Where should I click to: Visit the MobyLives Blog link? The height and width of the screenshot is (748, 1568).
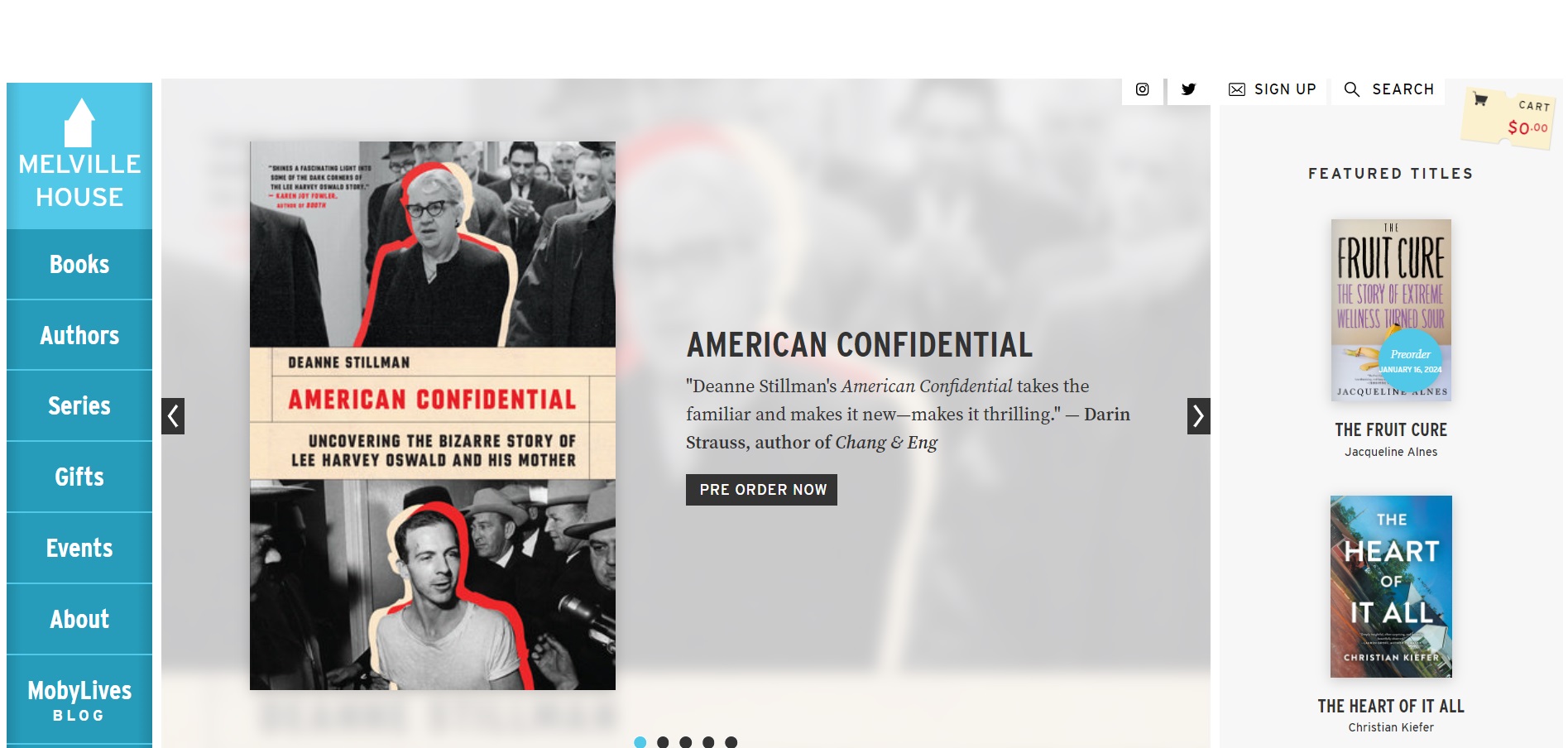tap(79, 700)
